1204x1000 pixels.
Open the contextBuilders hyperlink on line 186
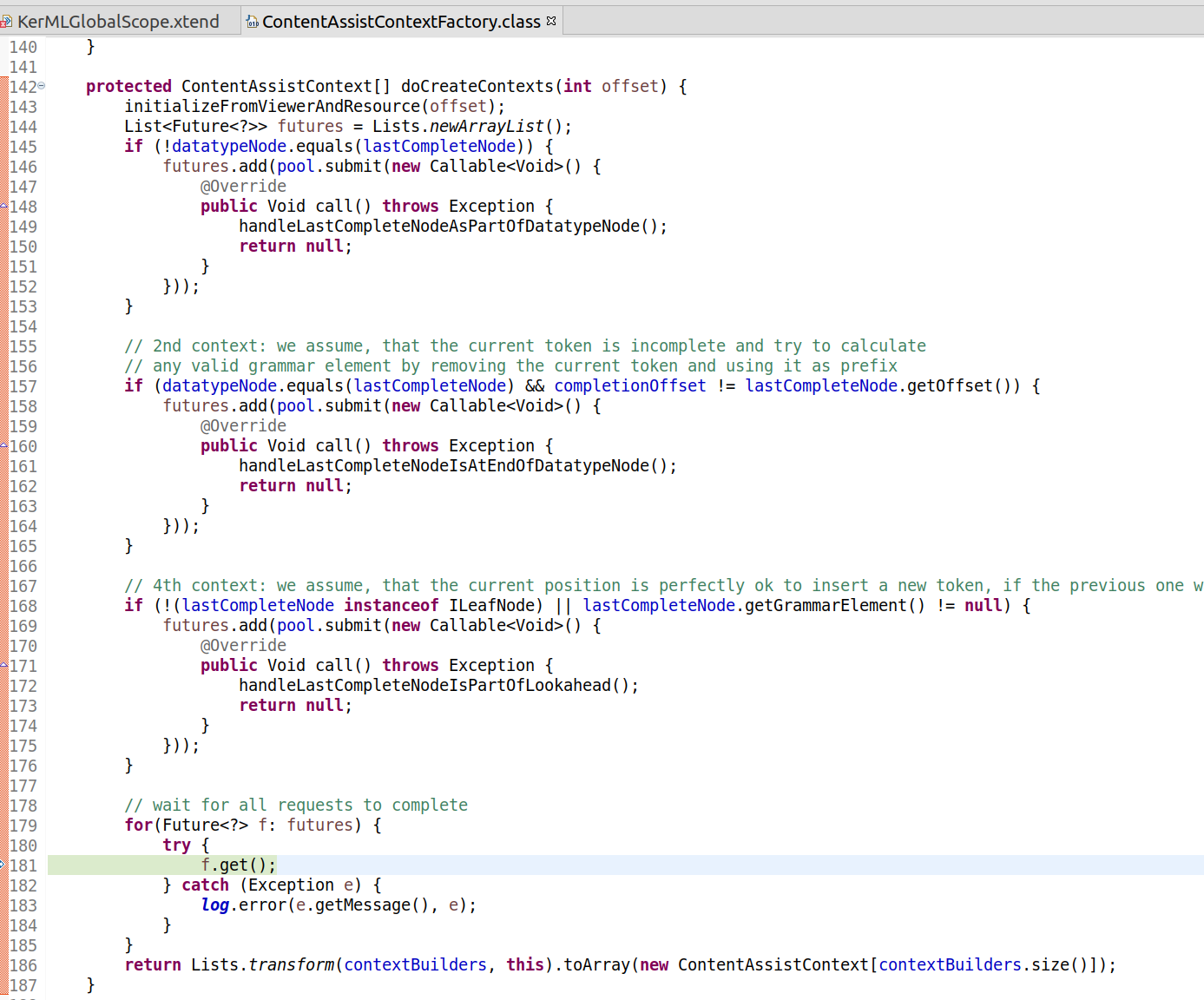415,964
